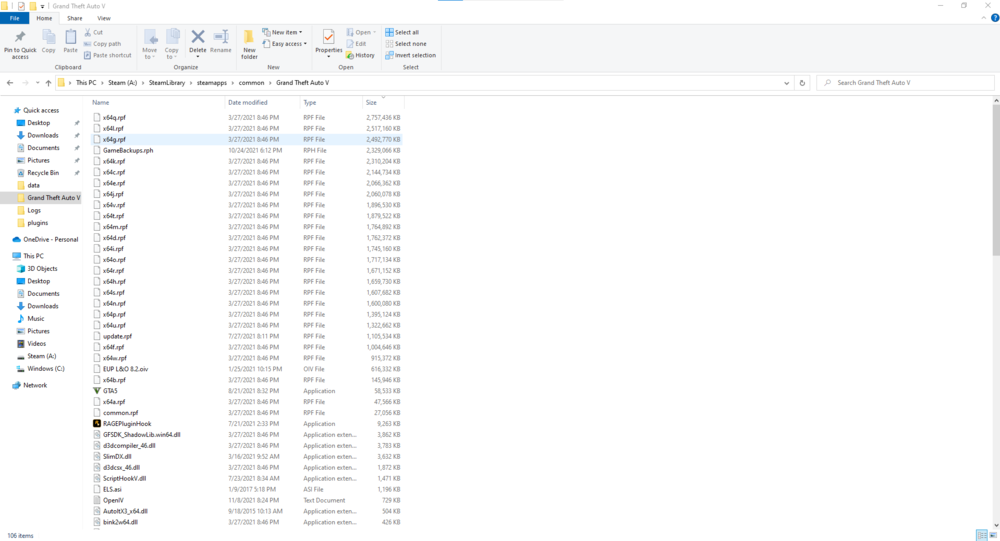Switch to details view button
The height and width of the screenshot is (541, 1000).
tap(982, 535)
